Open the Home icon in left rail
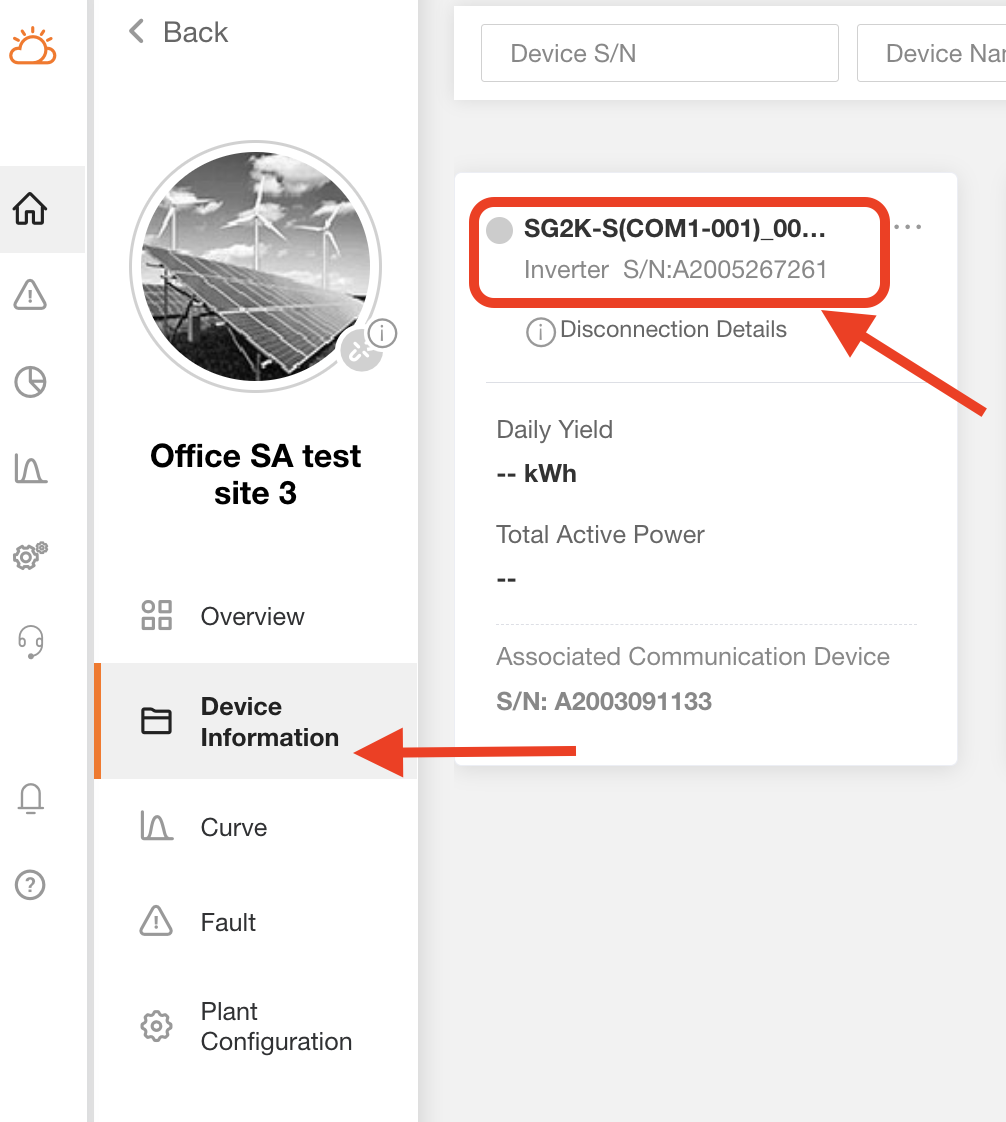Image resolution: width=1006 pixels, height=1122 pixels. point(30,210)
